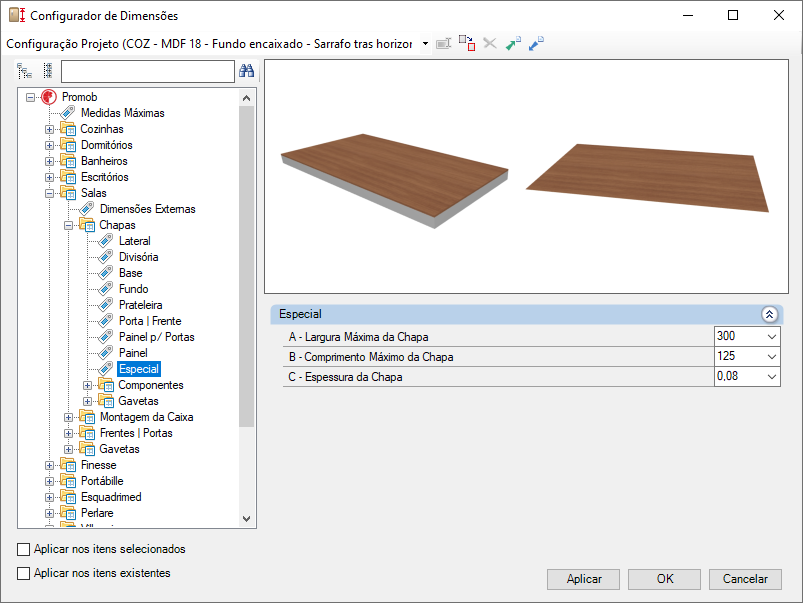Click the Cancelar button
This screenshot has width=803, height=603.
[x=745, y=579]
